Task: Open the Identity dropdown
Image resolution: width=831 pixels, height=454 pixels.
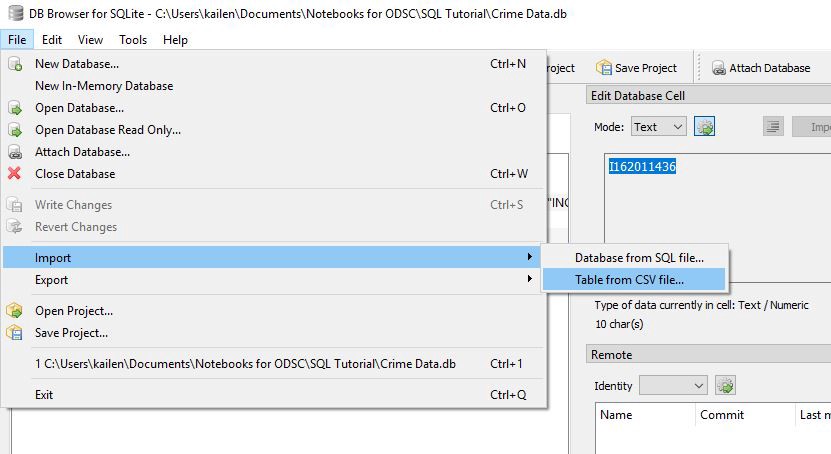Action: [673, 386]
